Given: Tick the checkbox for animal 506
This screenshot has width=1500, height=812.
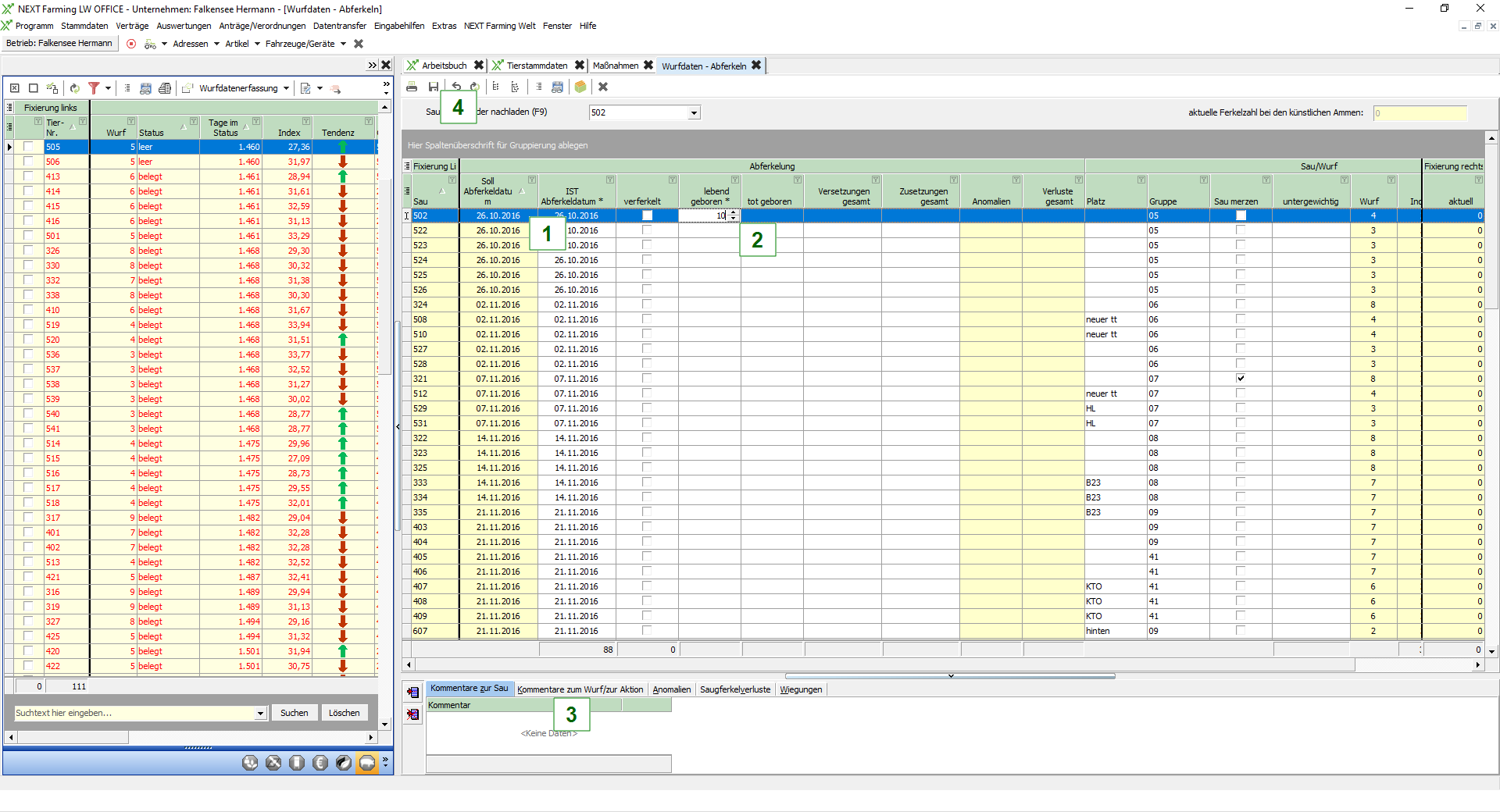Looking at the screenshot, I should (x=29, y=162).
